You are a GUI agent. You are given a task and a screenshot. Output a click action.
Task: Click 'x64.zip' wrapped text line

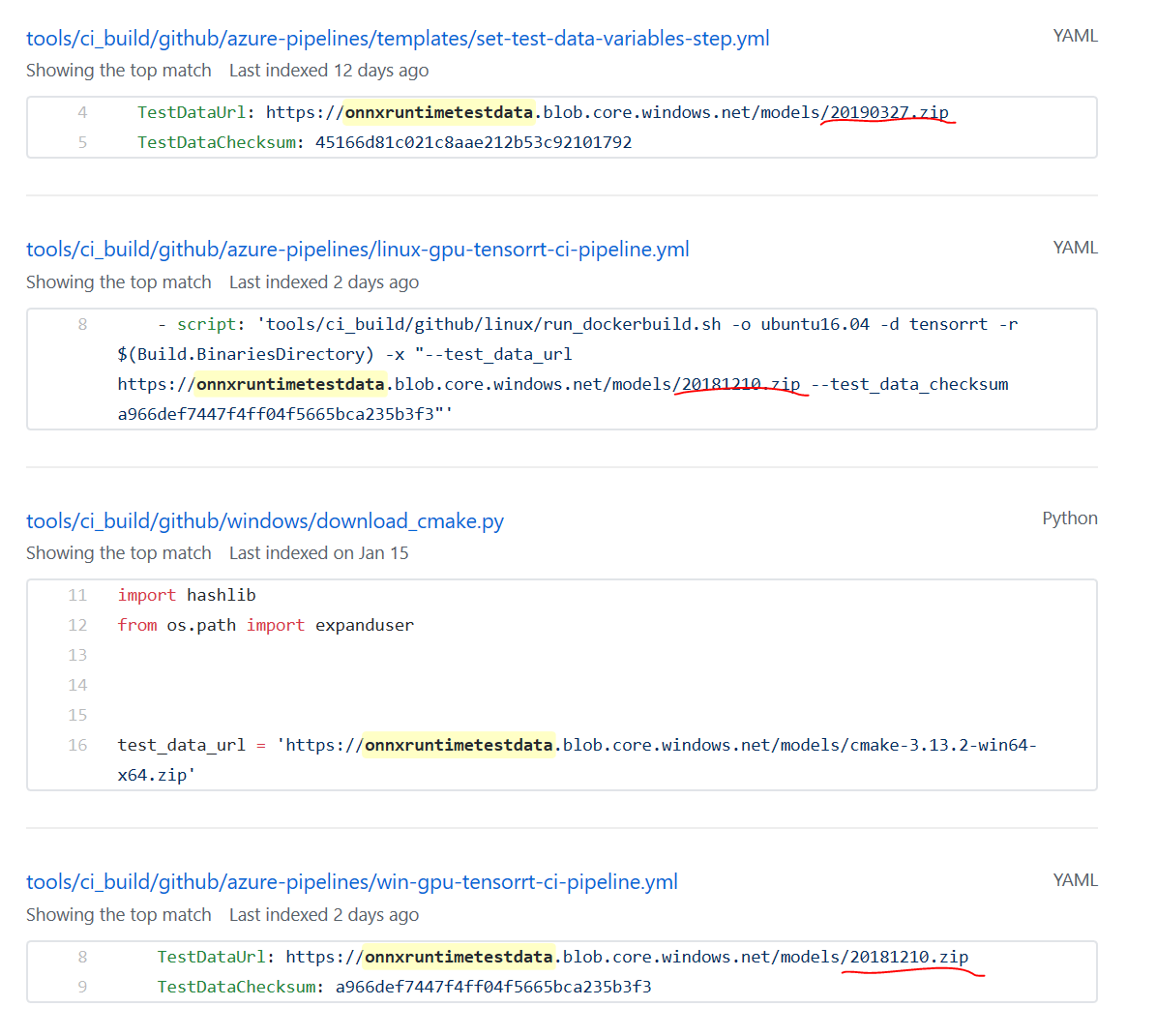tap(157, 775)
